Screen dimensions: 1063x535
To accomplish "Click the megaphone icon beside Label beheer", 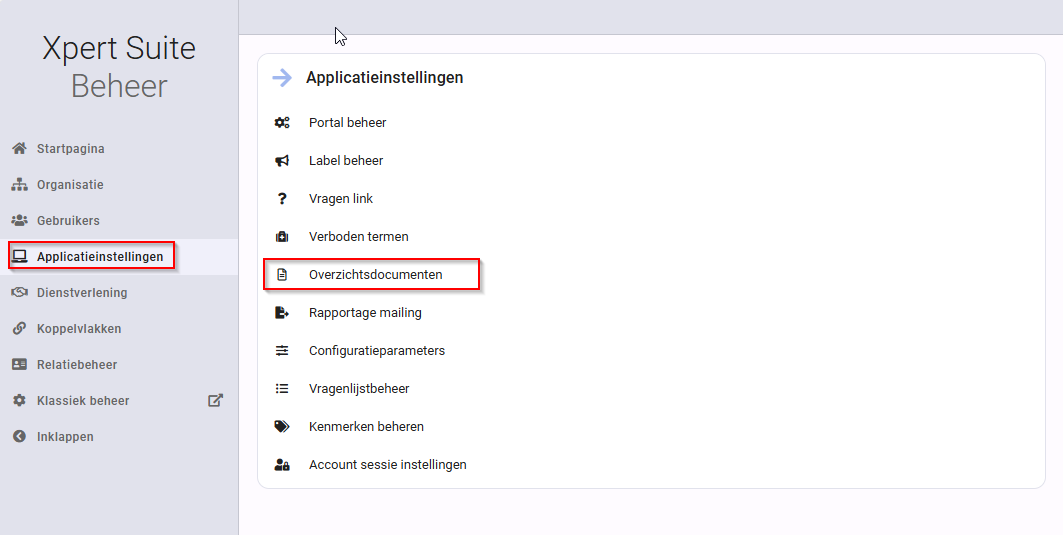I will (x=282, y=161).
